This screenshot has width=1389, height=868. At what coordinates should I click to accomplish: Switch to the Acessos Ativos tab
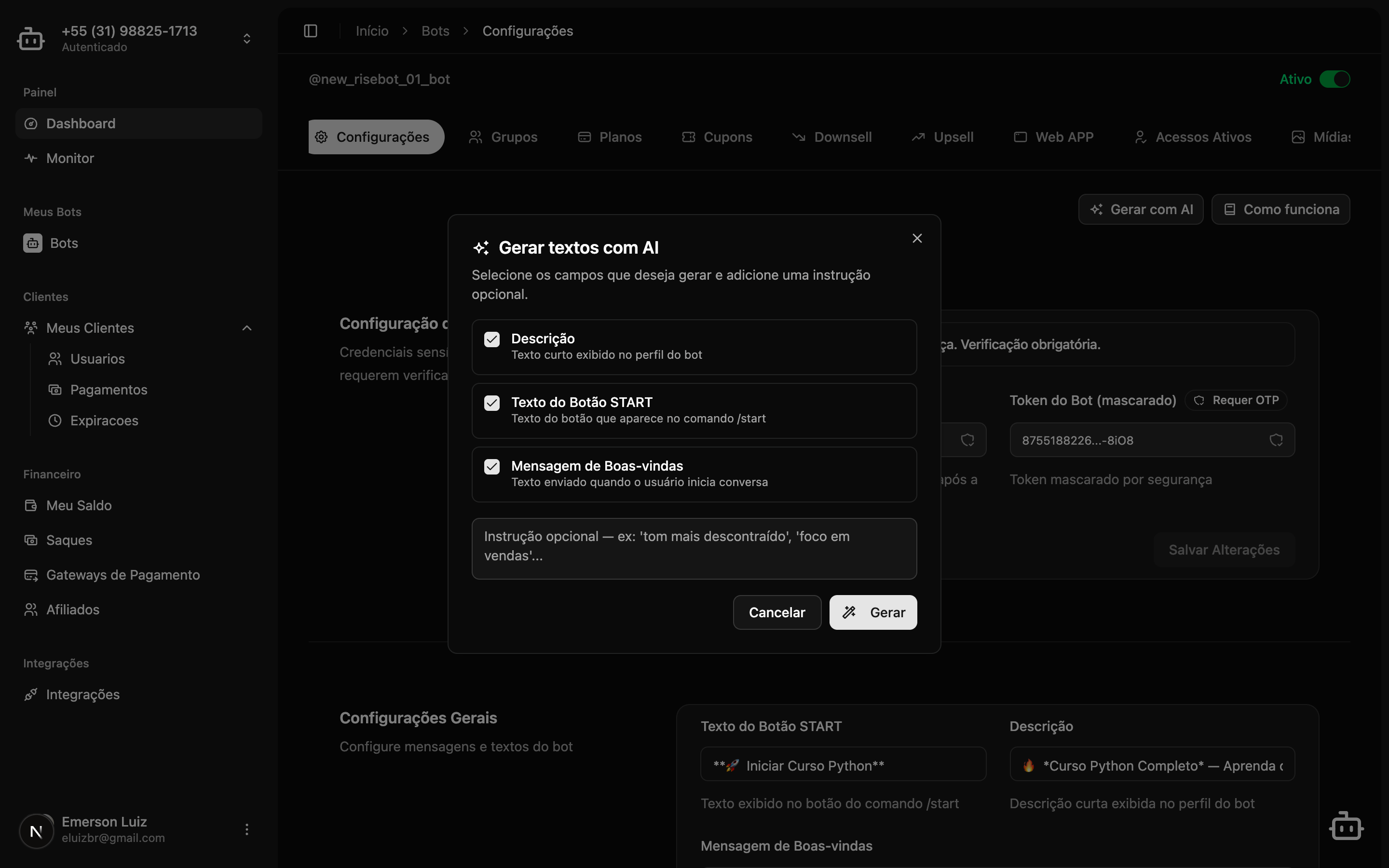pos(1193,137)
